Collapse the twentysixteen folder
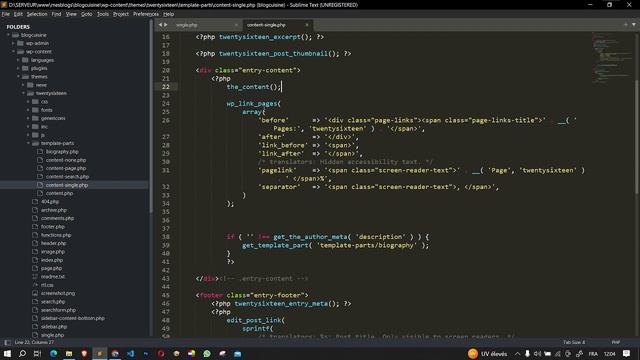The height and width of the screenshot is (360, 640). 23,93
